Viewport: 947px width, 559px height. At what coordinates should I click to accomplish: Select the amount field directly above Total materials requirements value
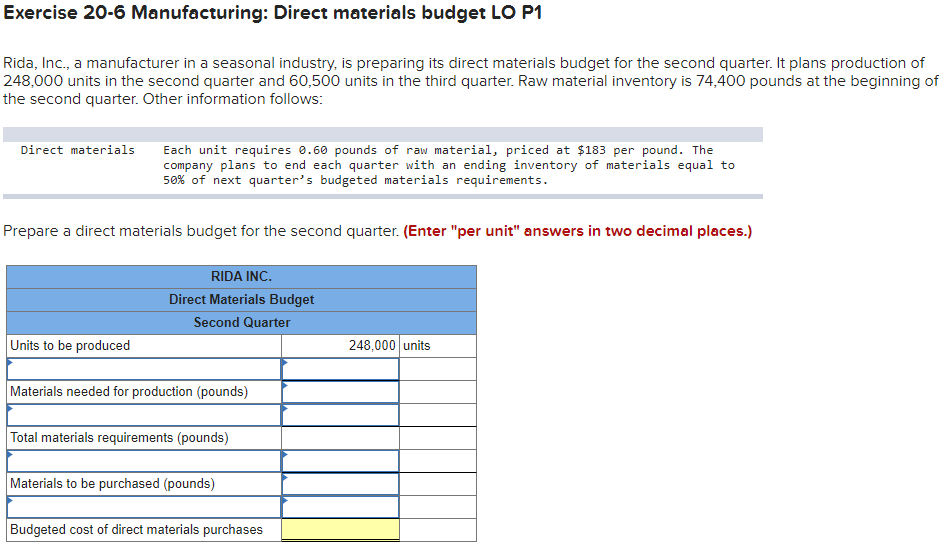click(341, 415)
